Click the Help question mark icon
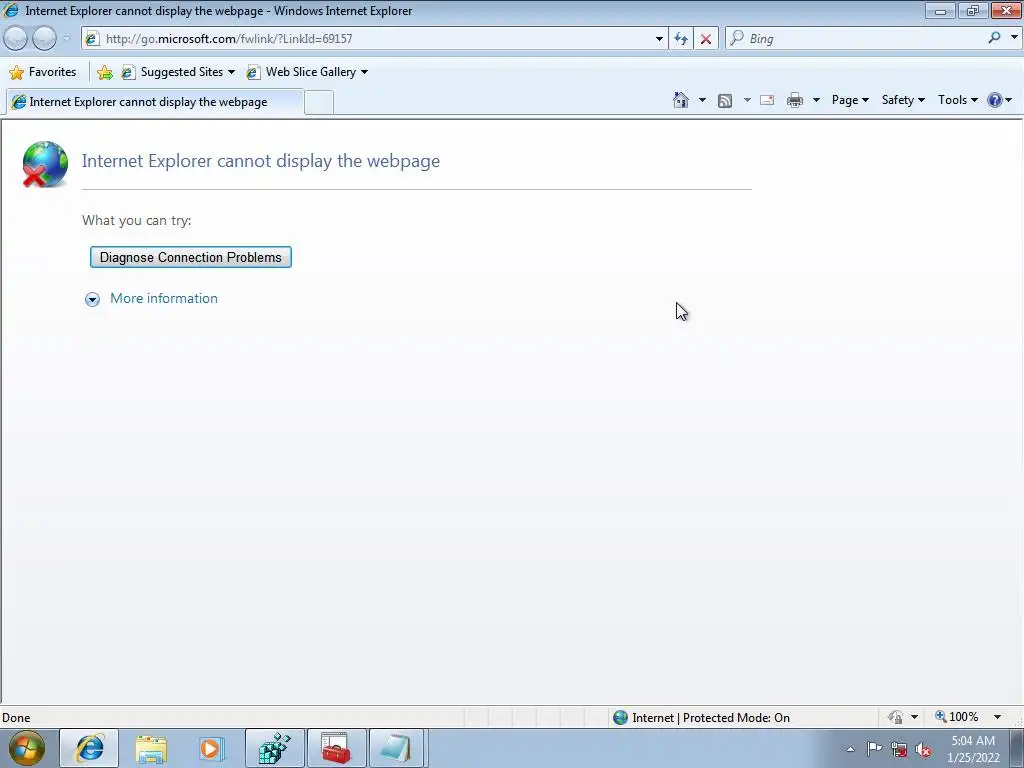The width and height of the screenshot is (1024, 768). click(x=995, y=100)
